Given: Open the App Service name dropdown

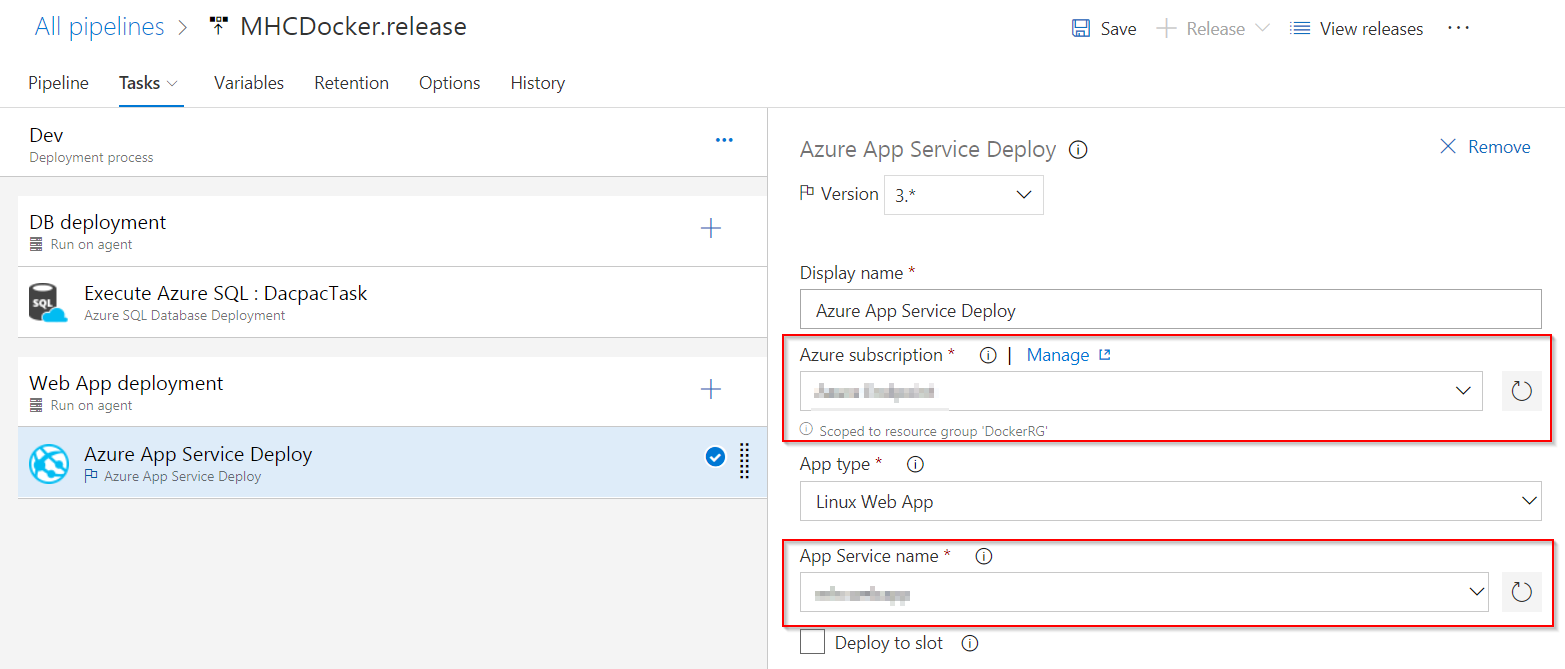Looking at the screenshot, I should (x=1144, y=592).
